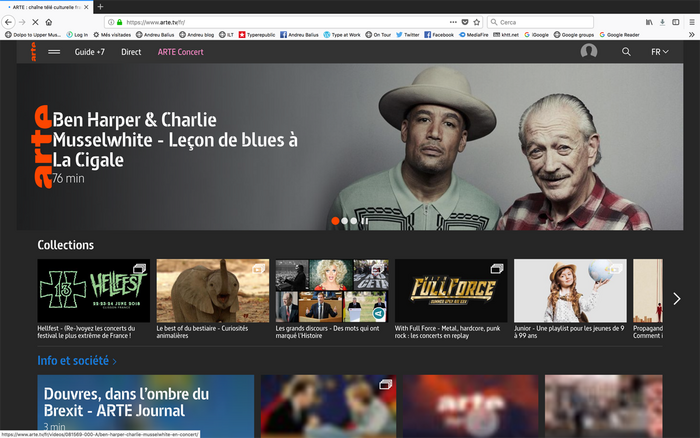Pause the hero carousel slideshow
This screenshot has height=438, width=700.
365,221
